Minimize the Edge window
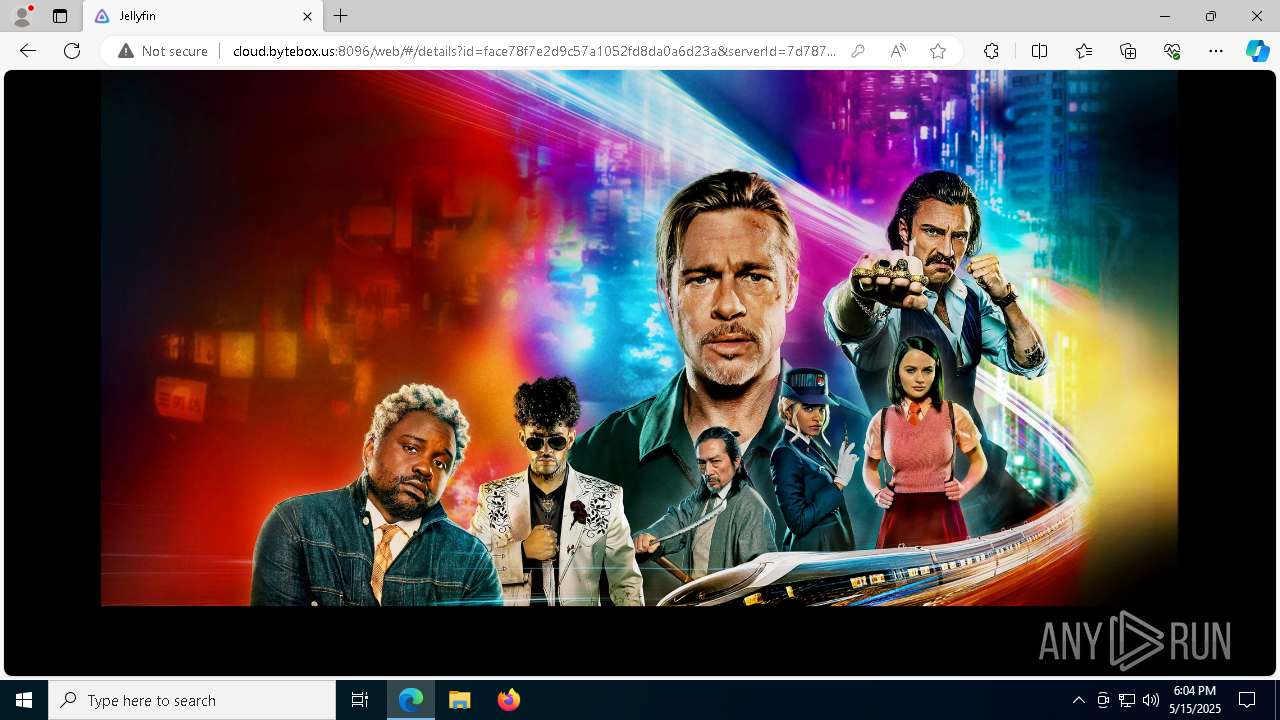This screenshot has height=720, width=1280. pyautogui.click(x=1165, y=16)
